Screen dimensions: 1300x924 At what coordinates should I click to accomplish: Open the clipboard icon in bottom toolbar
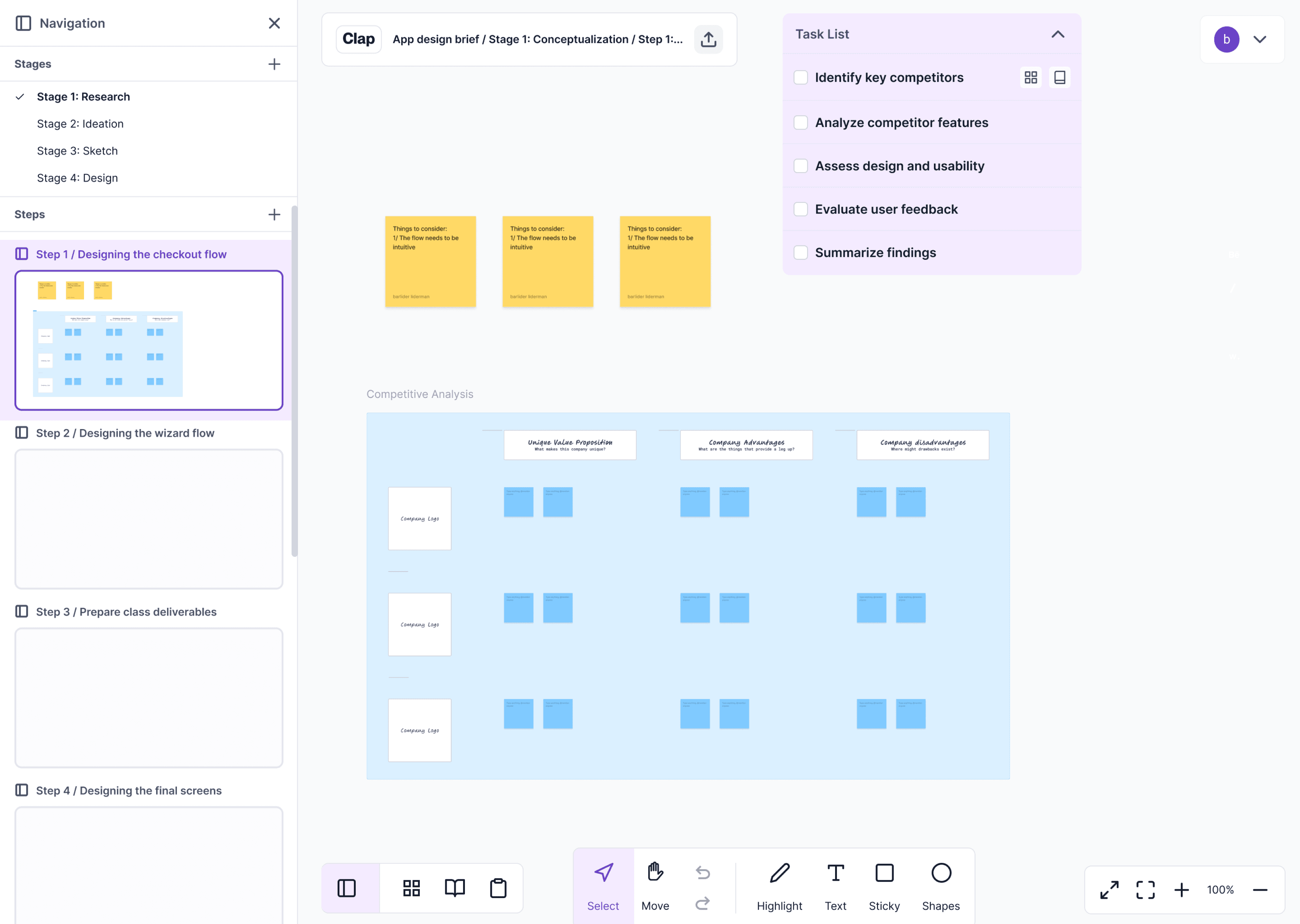coord(498,888)
